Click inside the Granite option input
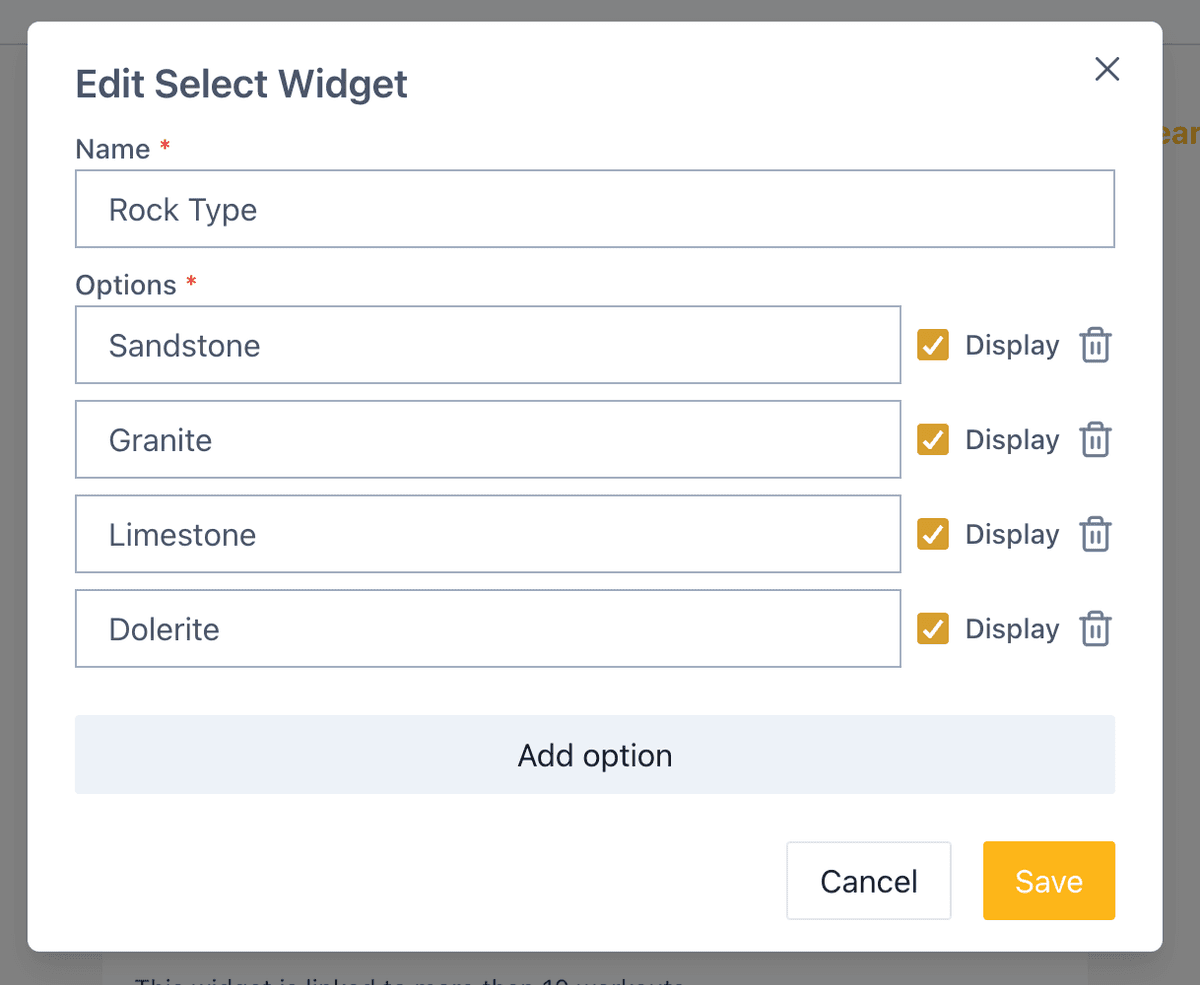1200x985 pixels. 488,439
